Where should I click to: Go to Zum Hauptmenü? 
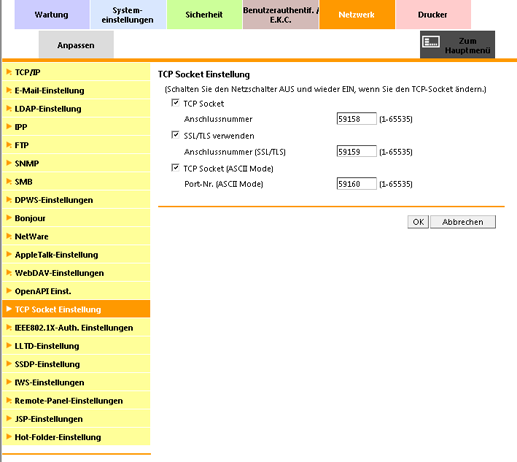pyautogui.click(x=457, y=45)
